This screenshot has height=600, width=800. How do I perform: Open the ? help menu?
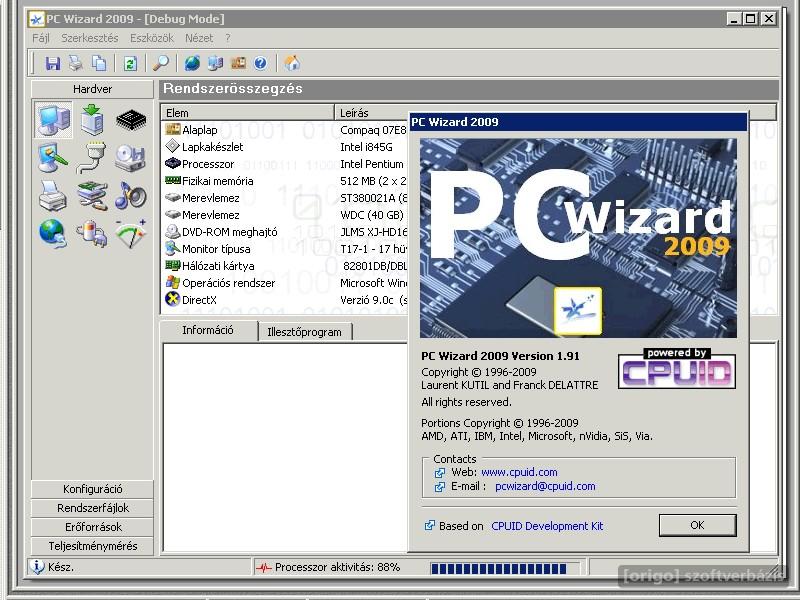(228, 38)
